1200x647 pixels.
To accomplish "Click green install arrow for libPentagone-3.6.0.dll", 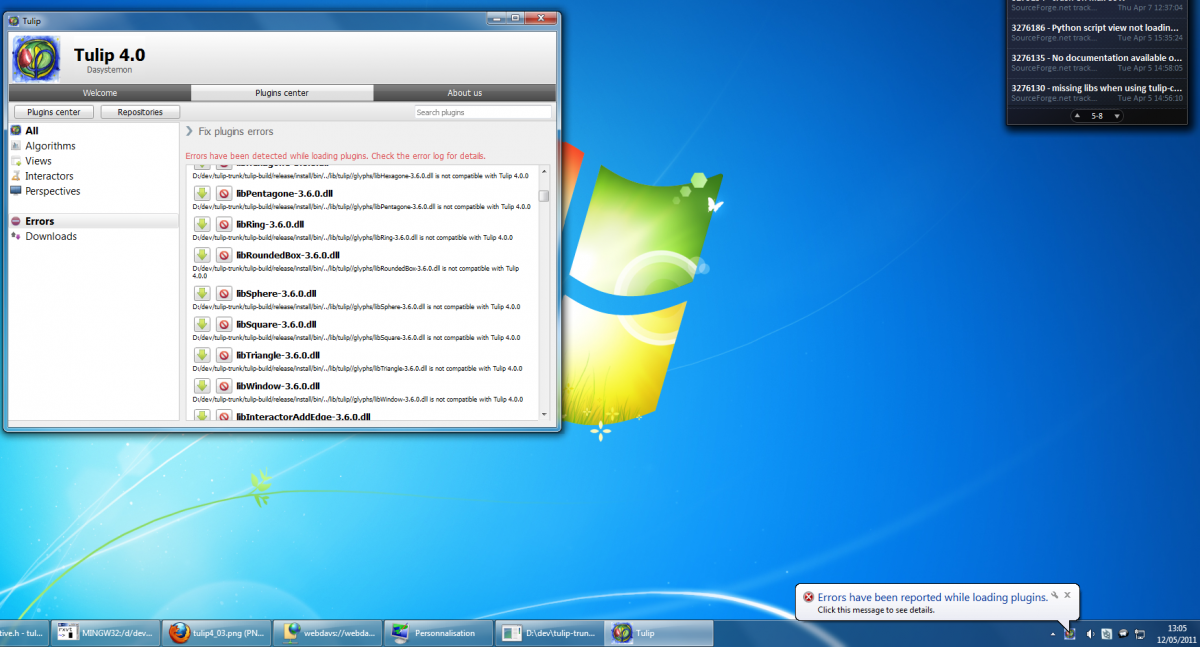I will click(200, 194).
